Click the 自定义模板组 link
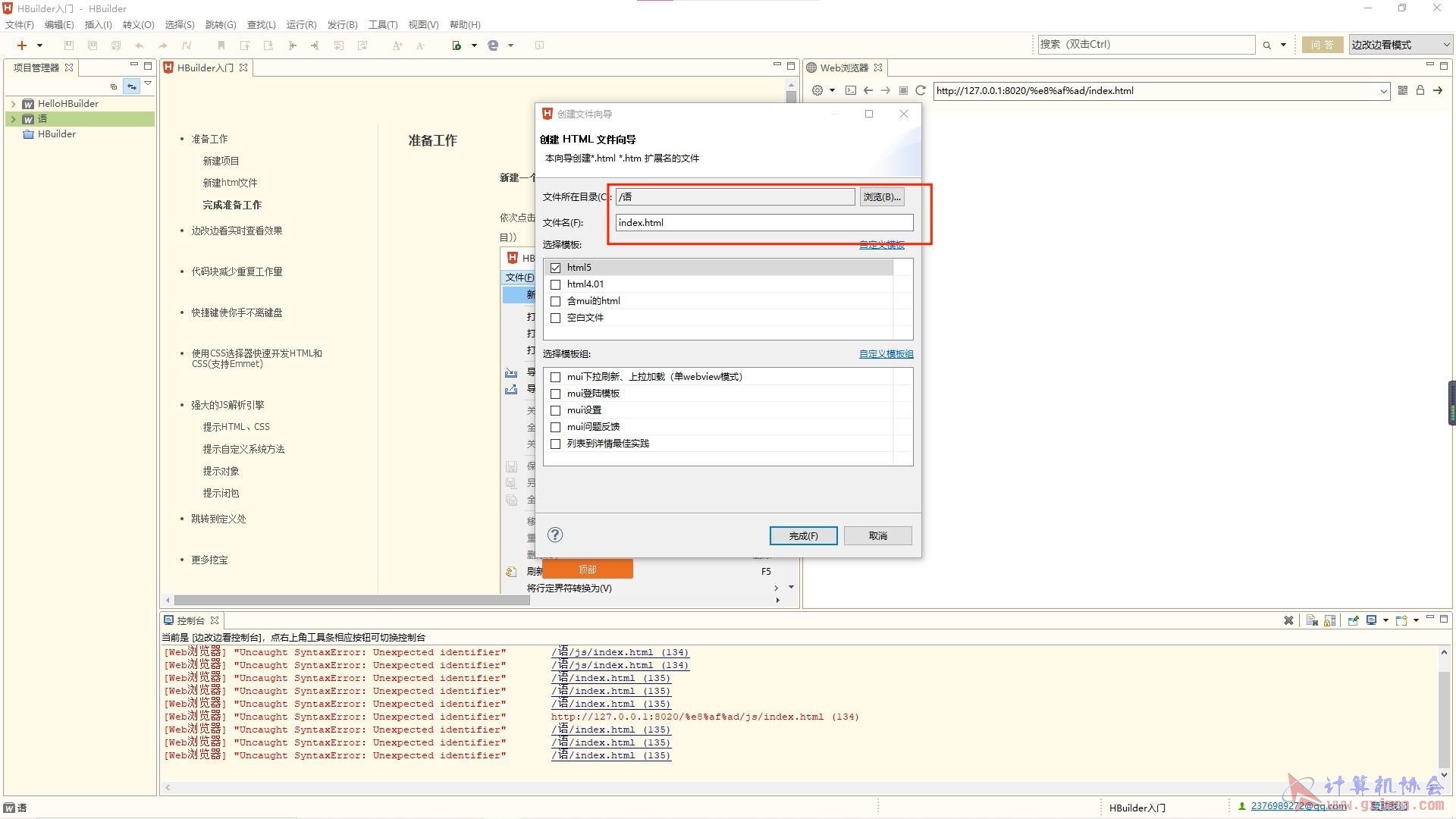 886,354
